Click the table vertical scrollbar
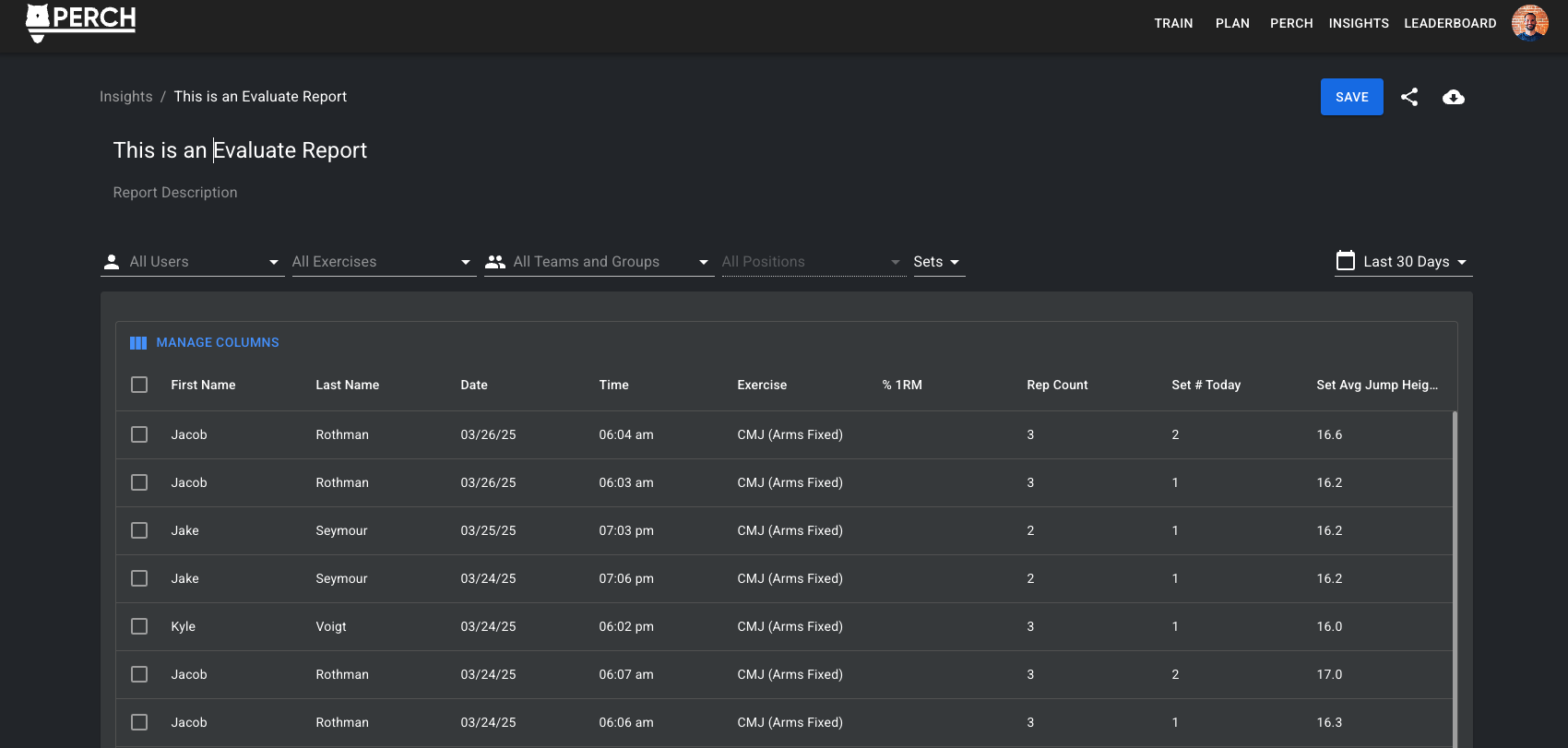1568x748 pixels. click(1455, 579)
